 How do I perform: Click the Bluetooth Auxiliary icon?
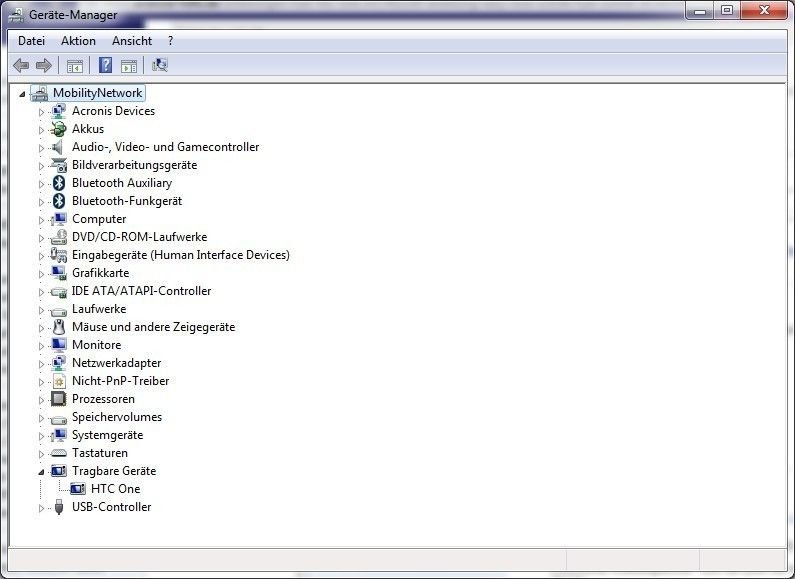pyautogui.click(x=59, y=183)
